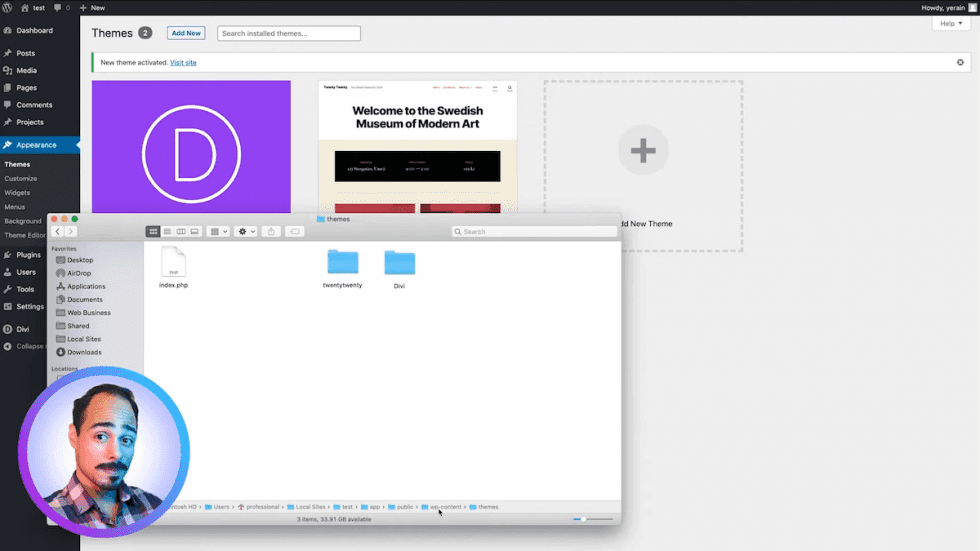Switch Finder to list view

tap(167, 231)
